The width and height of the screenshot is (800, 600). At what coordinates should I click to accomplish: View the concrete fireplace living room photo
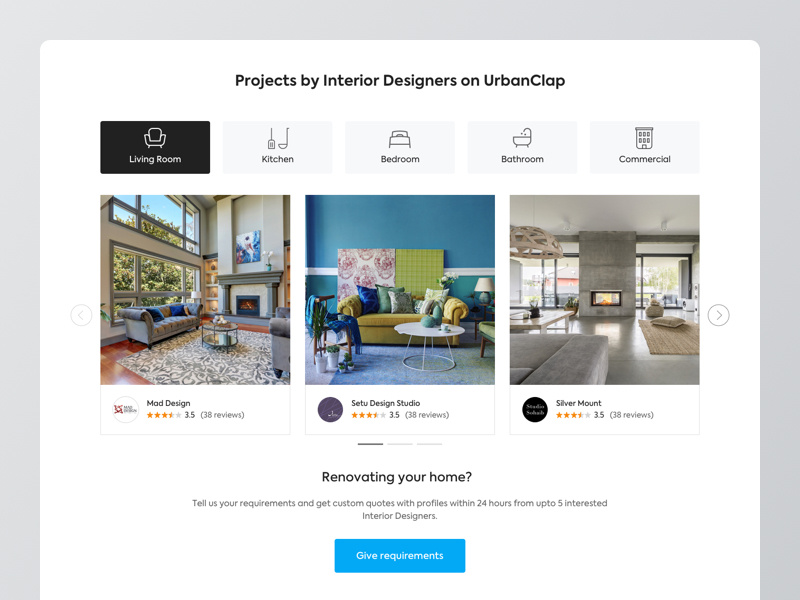click(605, 290)
